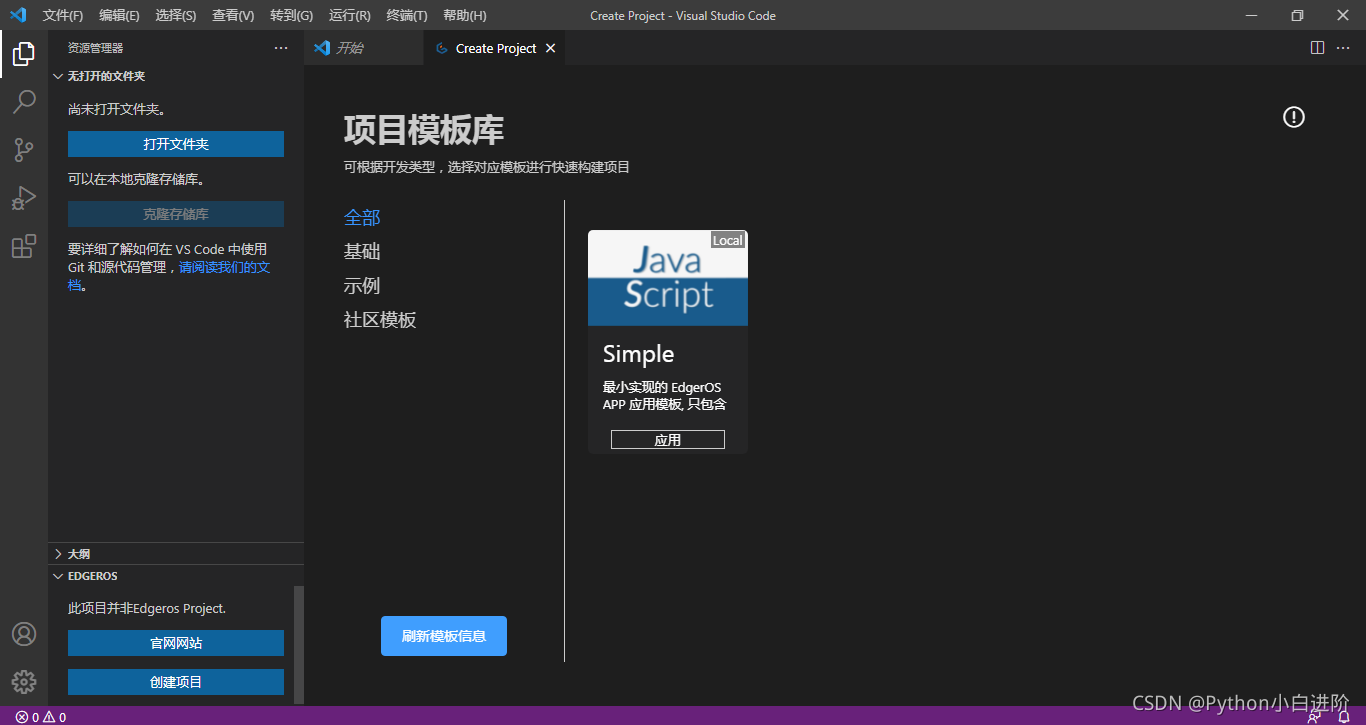
Task: Click the VS Code logo in title bar
Action: pos(18,15)
